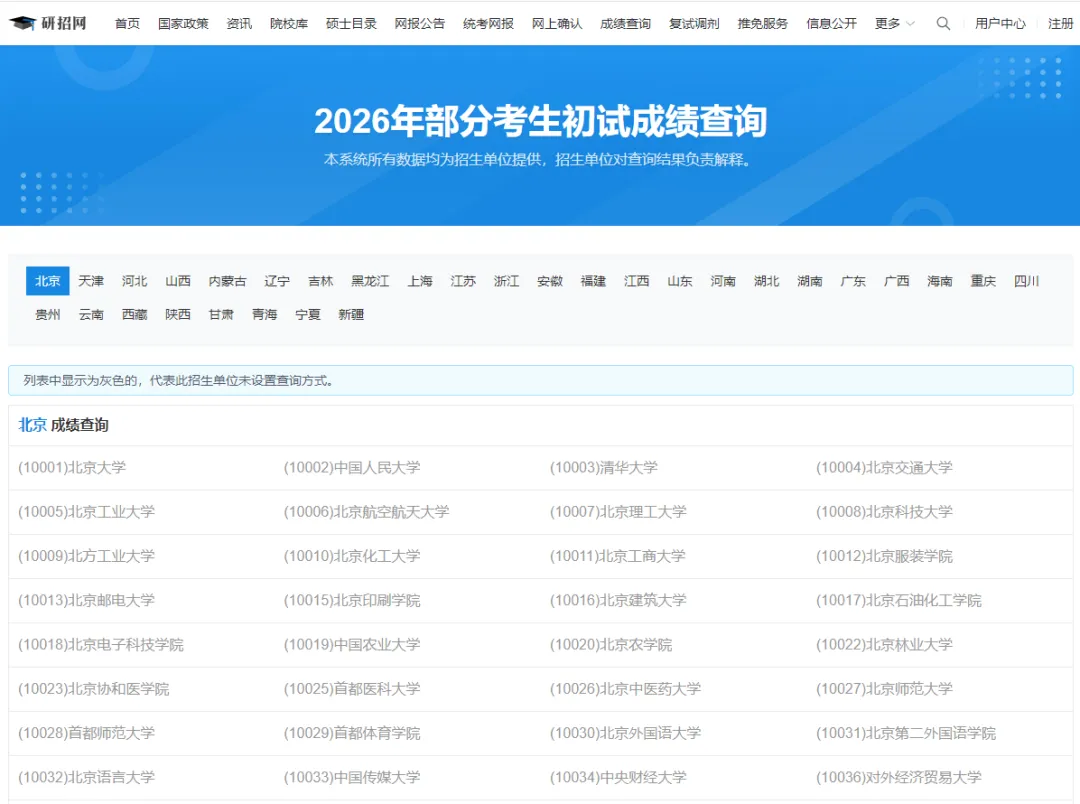1080x804 pixels.
Task: Select the 西藏 province tab
Action: [134, 314]
